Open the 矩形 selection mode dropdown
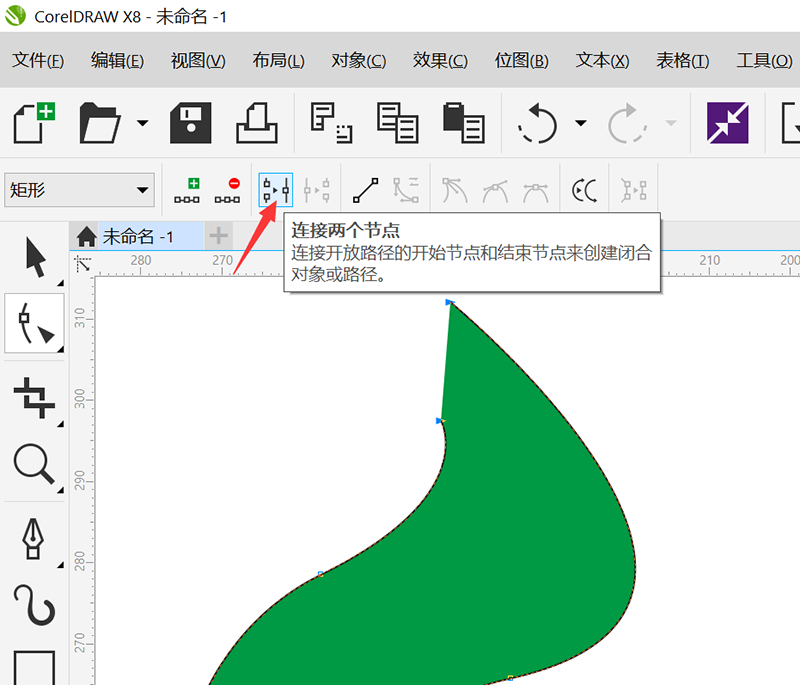Screen dimensions: 800x685 (x=80, y=189)
